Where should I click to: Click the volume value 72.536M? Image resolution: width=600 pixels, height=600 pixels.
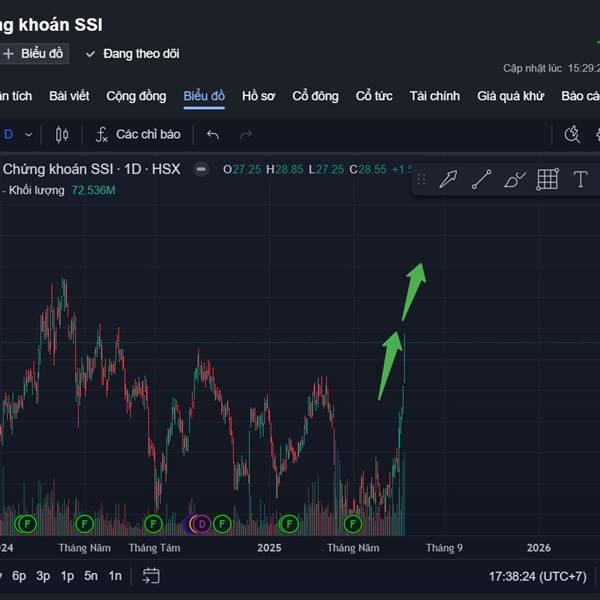[x=93, y=190]
